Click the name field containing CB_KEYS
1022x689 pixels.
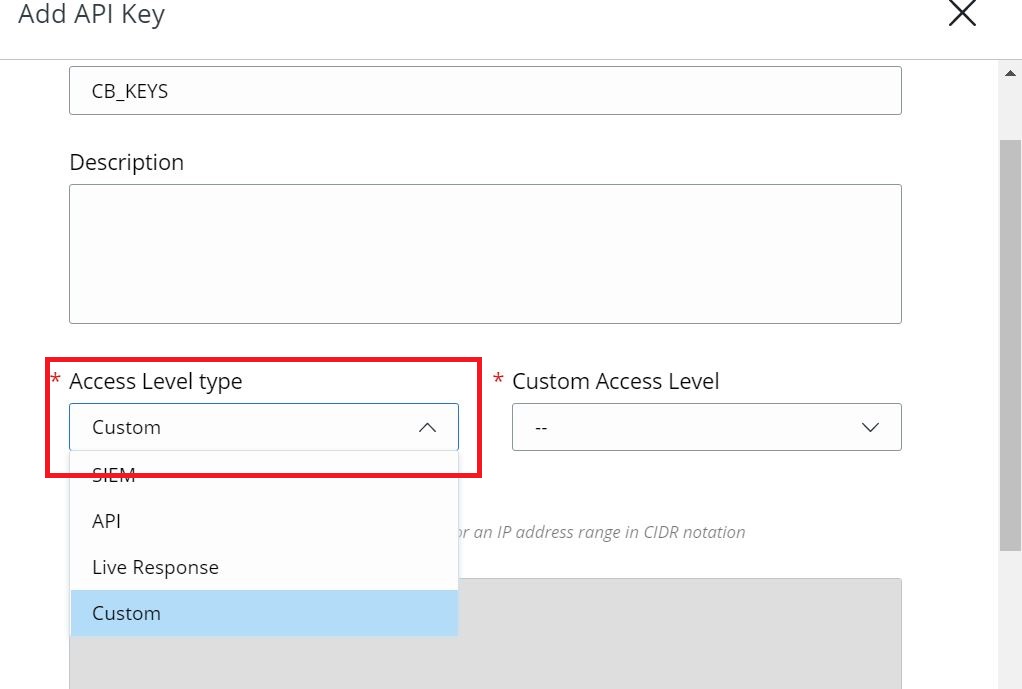(485, 91)
